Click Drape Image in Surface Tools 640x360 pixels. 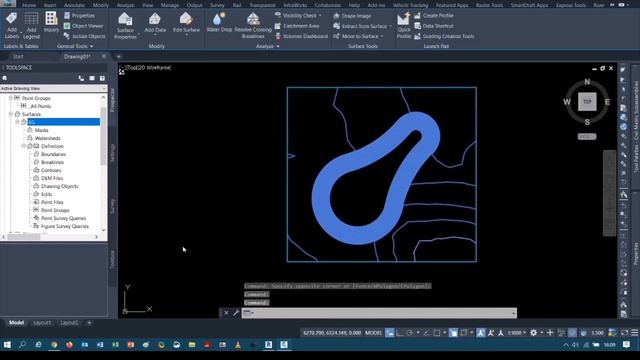352,16
